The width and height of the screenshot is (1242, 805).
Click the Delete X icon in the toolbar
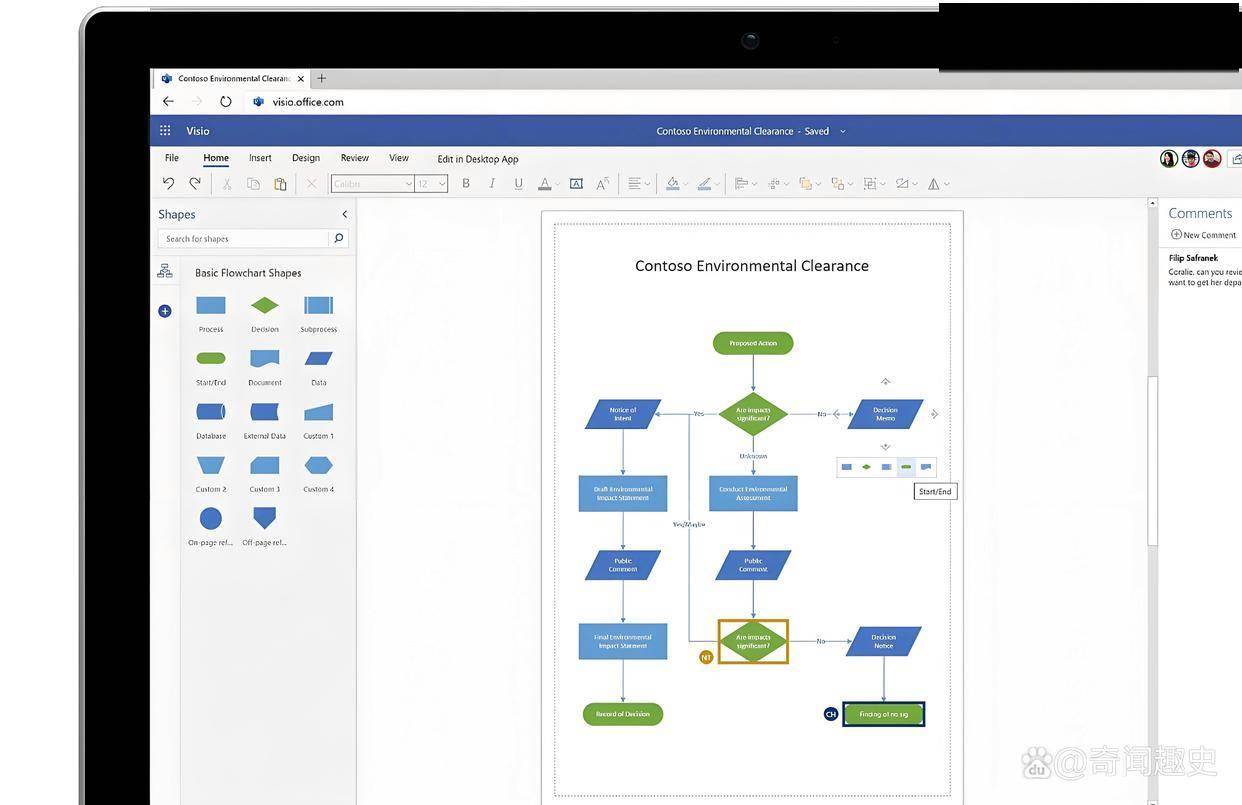coord(311,184)
